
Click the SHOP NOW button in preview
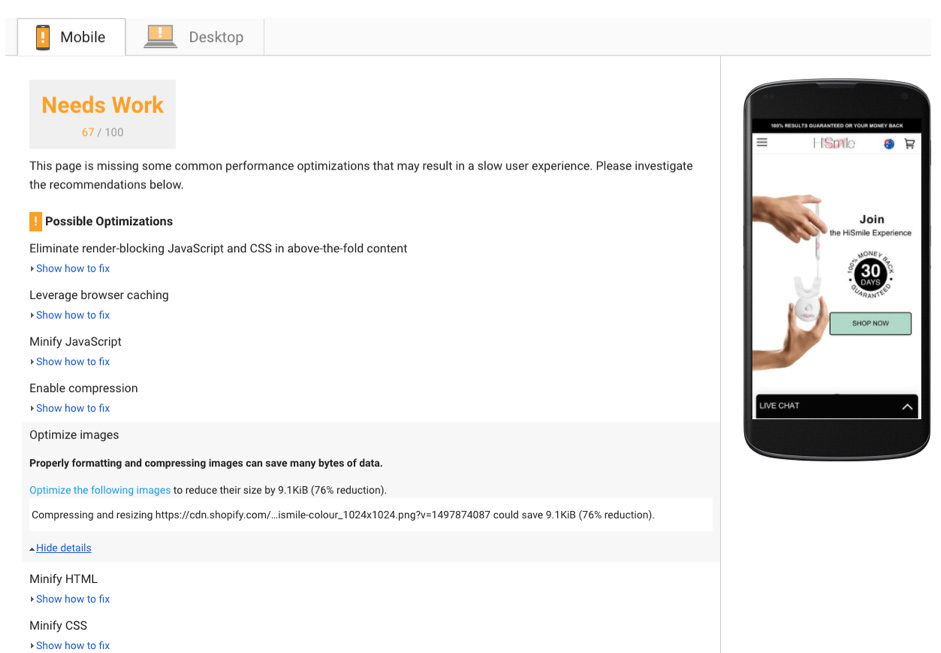pyautogui.click(x=870, y=323)
